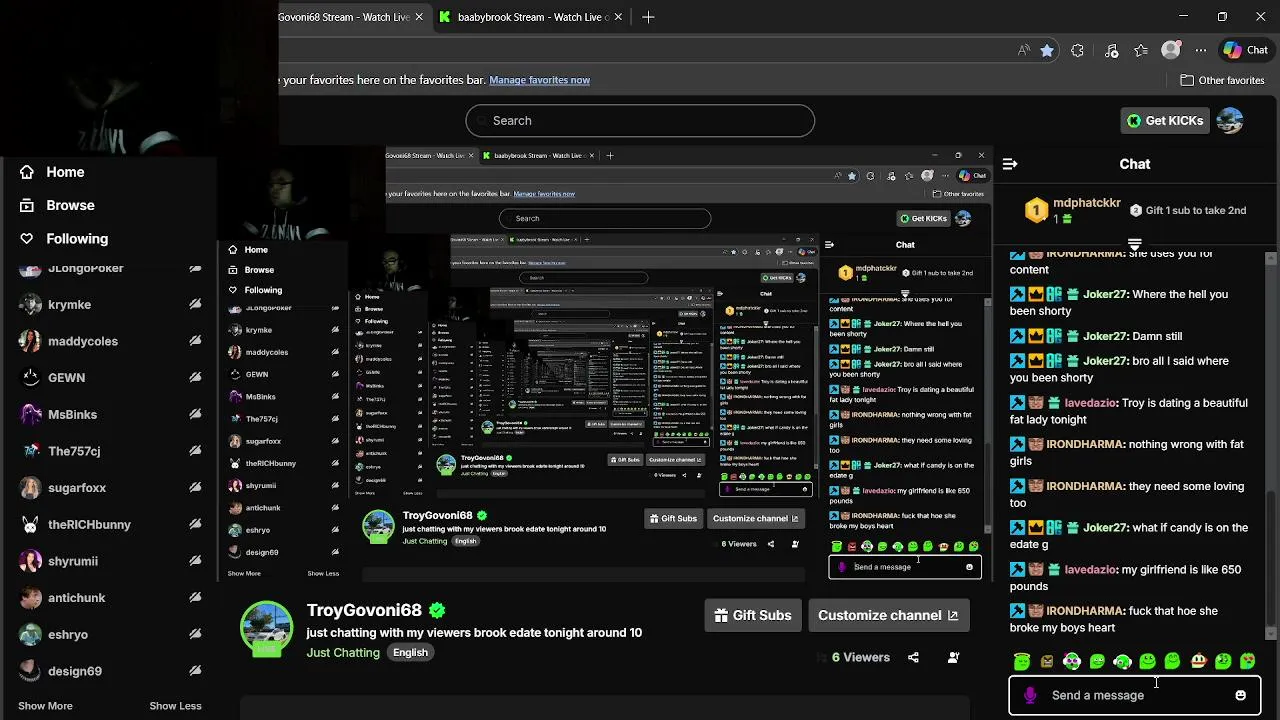Click the share icon beside viewer count
This screenshot has width=1280, height=720.
click(x=913, y=657)
